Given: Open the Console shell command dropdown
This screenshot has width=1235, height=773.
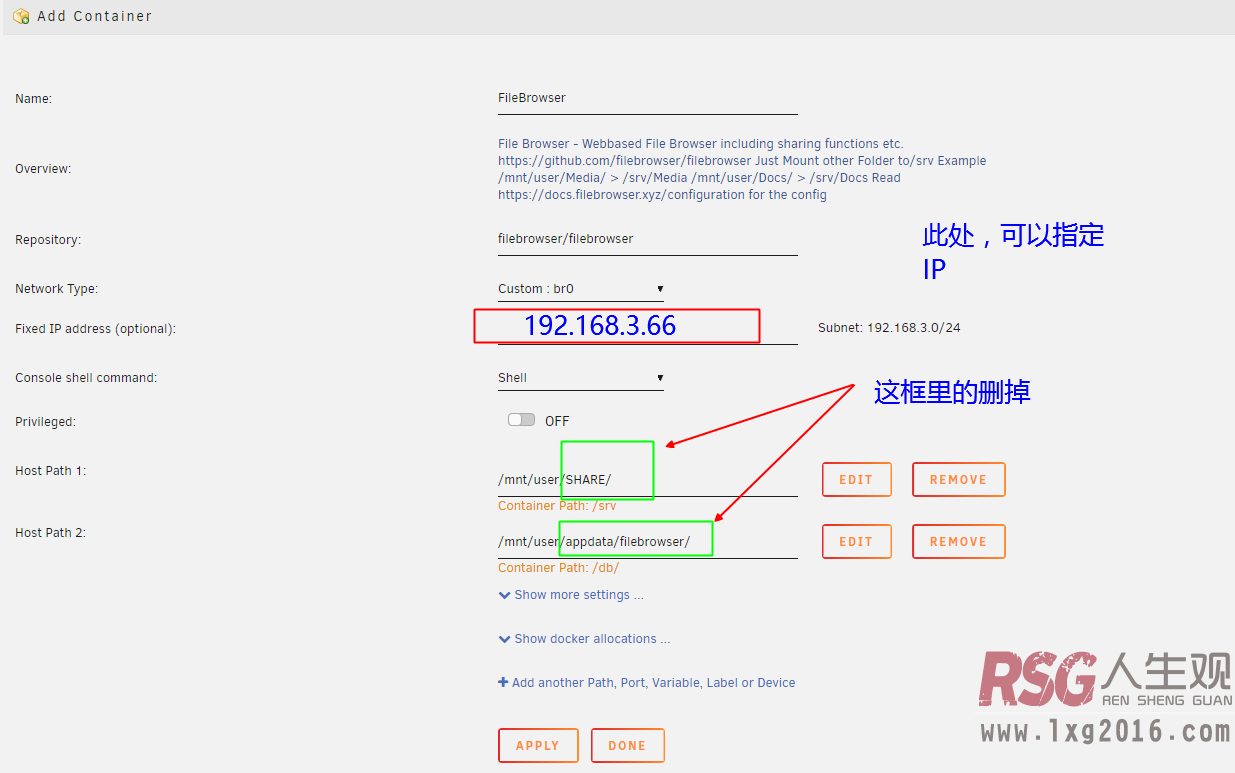Looking at the screenshot, I should (580, 378).
